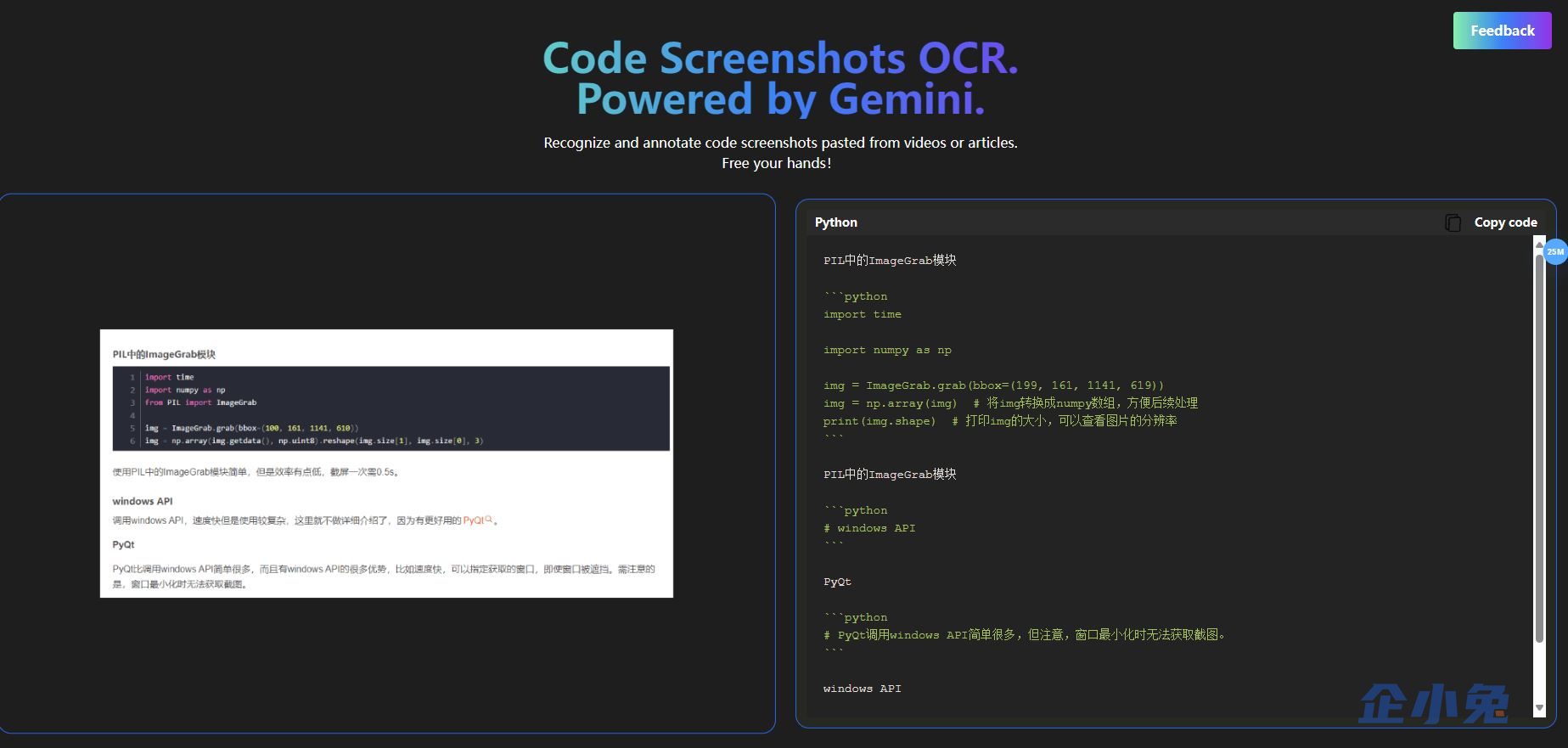
Task: Click the last 'windows API' line in output
Action: click(x=863, y=689)
